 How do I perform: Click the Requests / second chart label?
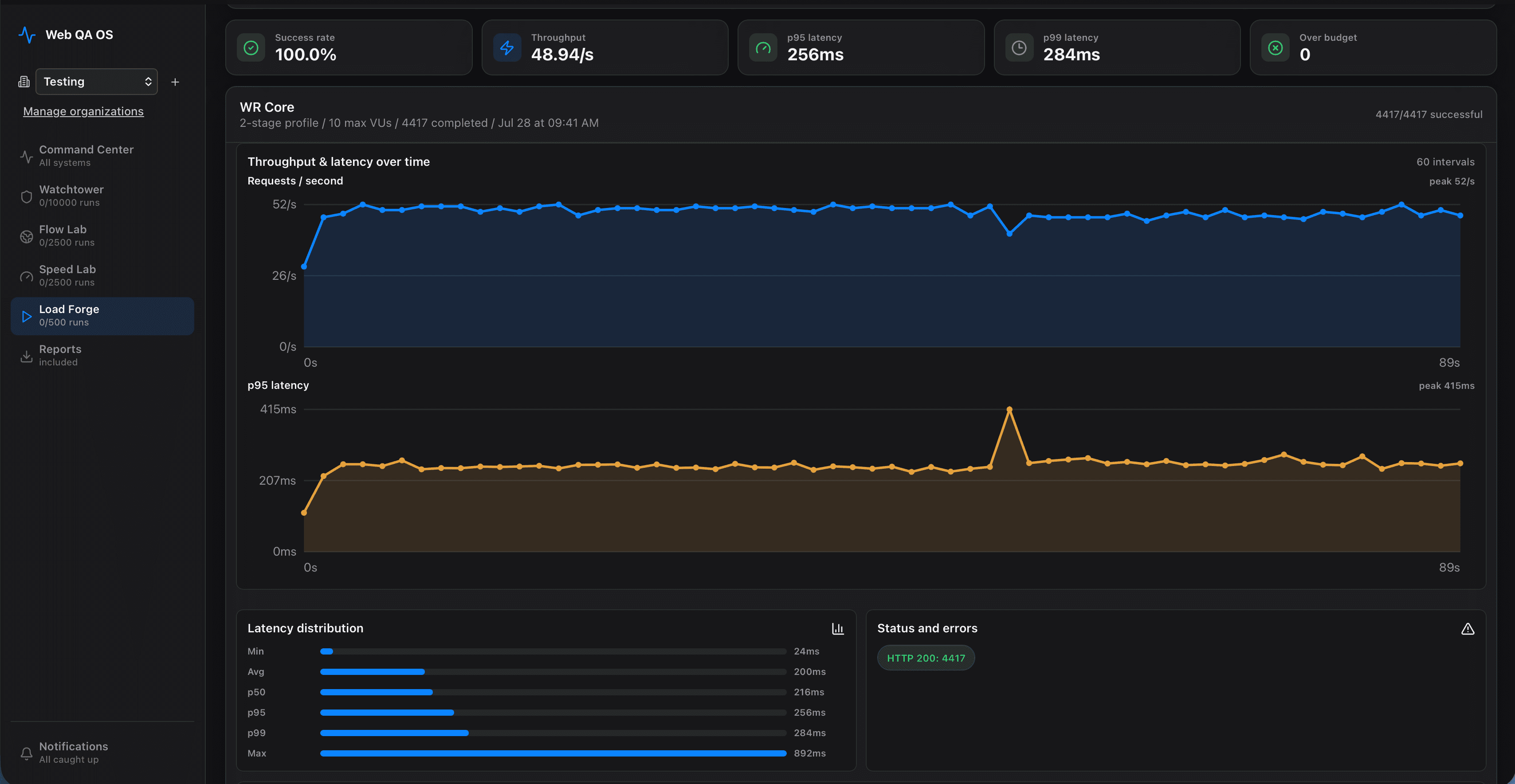point(295,181)
